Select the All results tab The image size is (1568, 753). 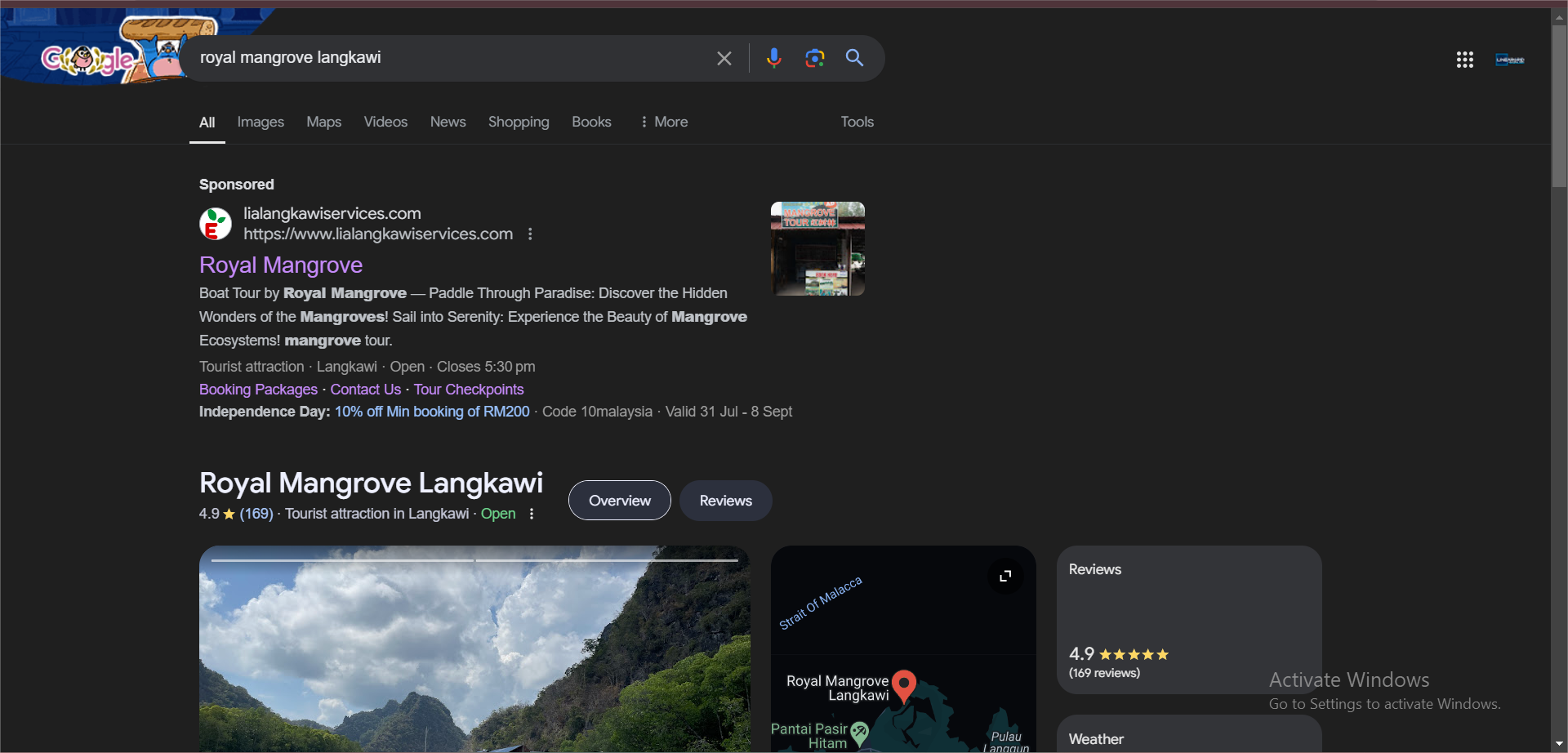coord(207,122)
